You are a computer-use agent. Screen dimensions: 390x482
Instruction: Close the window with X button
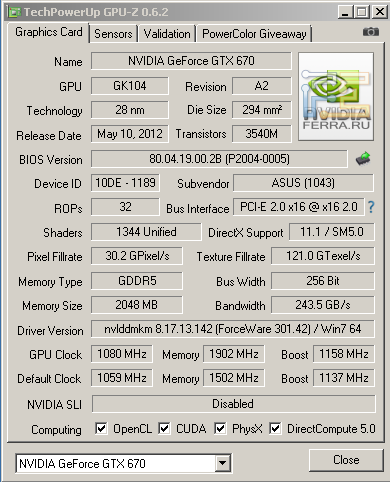[380, 12]
